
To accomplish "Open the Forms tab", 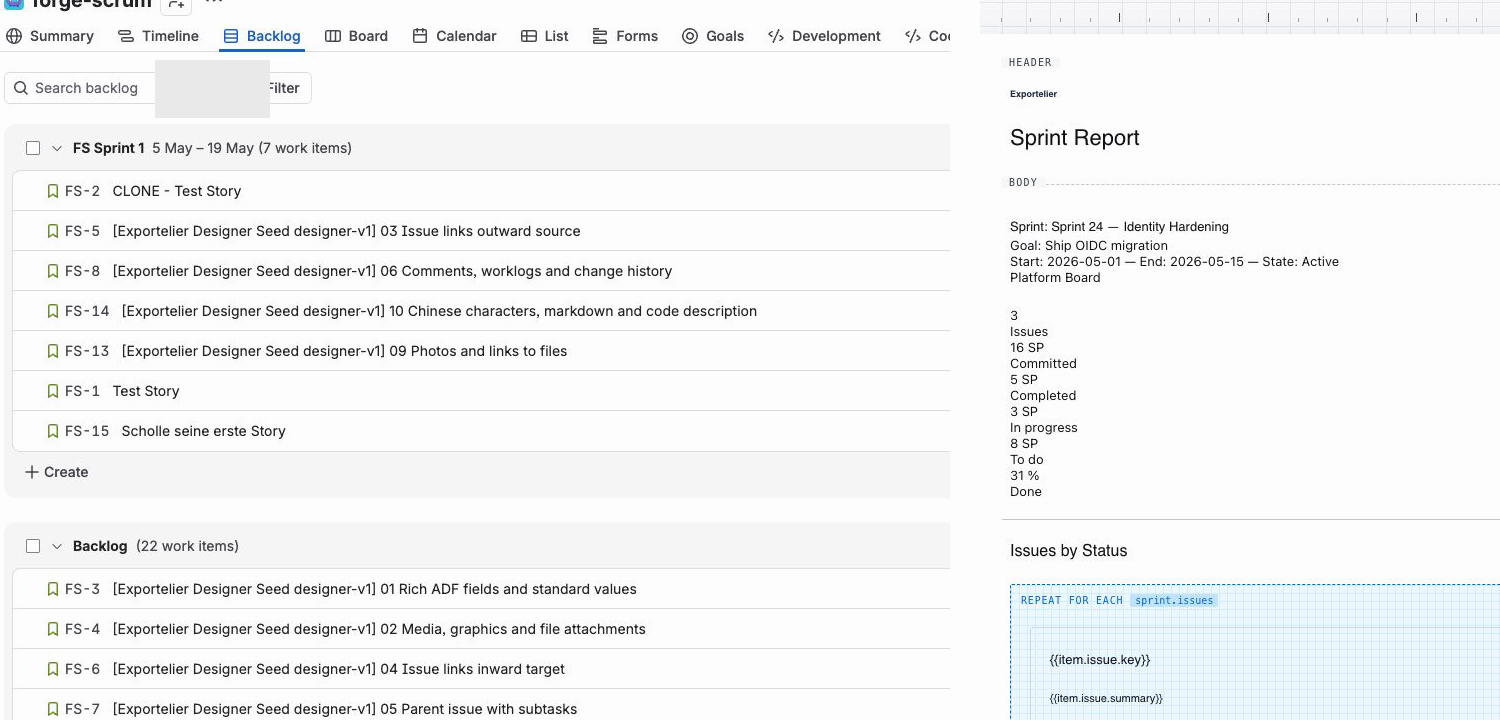I will coord(625,36).
